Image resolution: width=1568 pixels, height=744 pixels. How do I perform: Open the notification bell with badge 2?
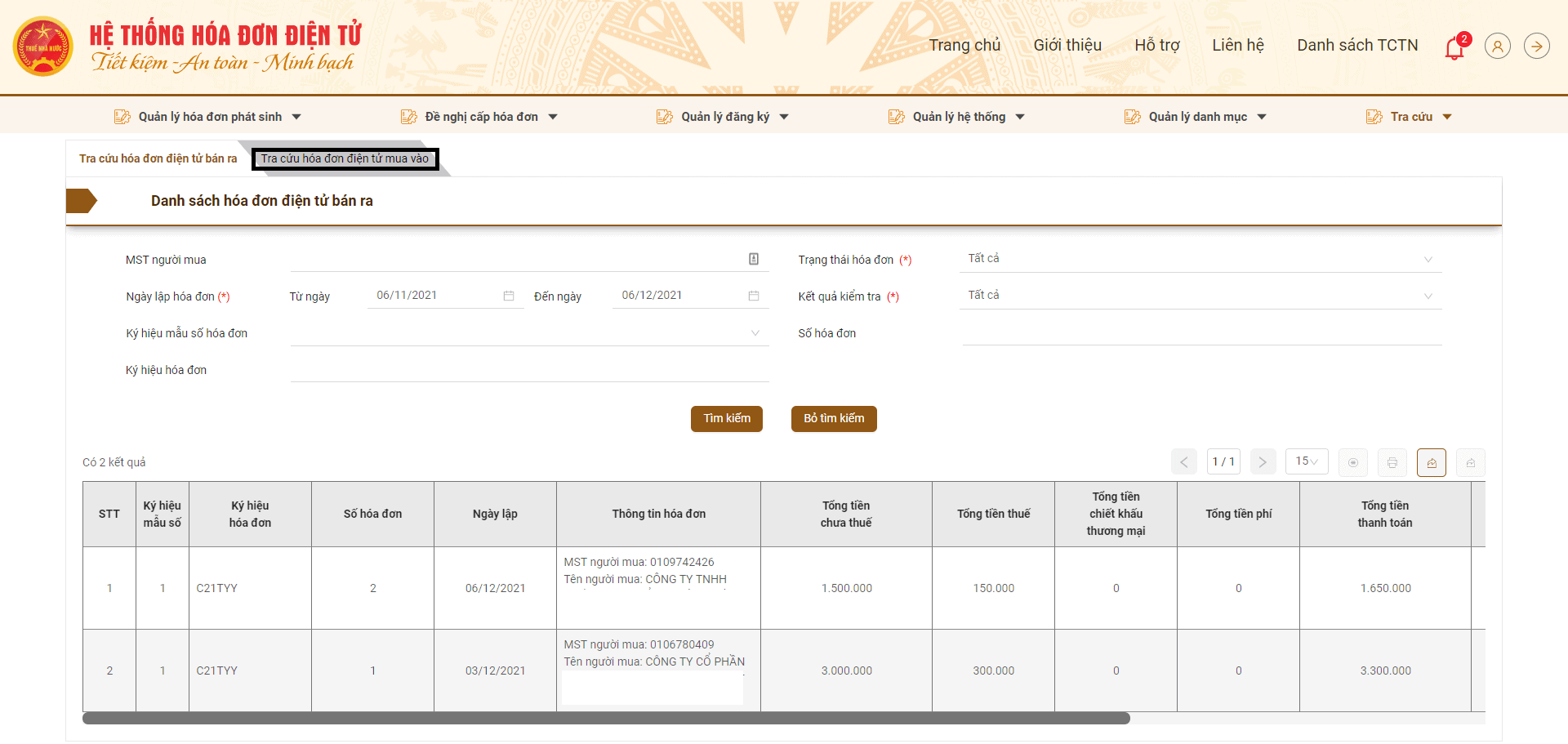click(x=1456, y=47)
